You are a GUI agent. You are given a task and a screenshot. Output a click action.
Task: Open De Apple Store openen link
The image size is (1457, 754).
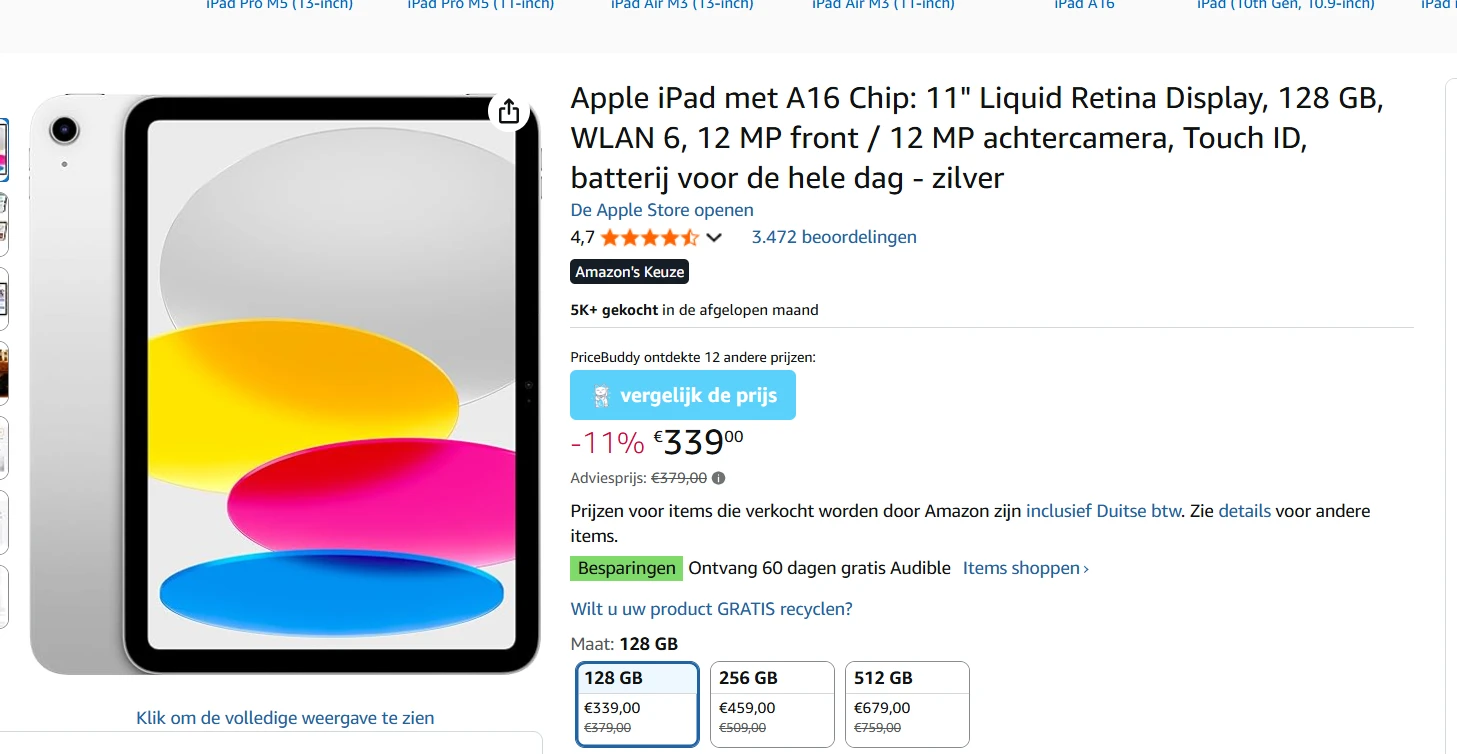click(662, 210)
